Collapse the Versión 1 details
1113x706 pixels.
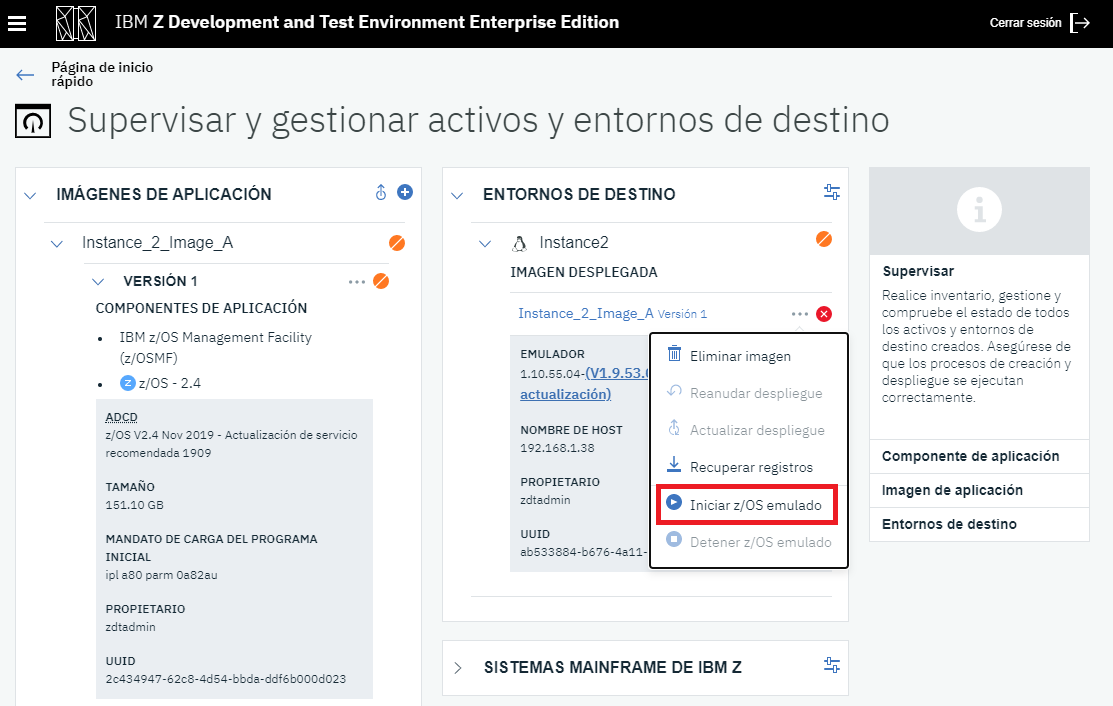point(98,282)
